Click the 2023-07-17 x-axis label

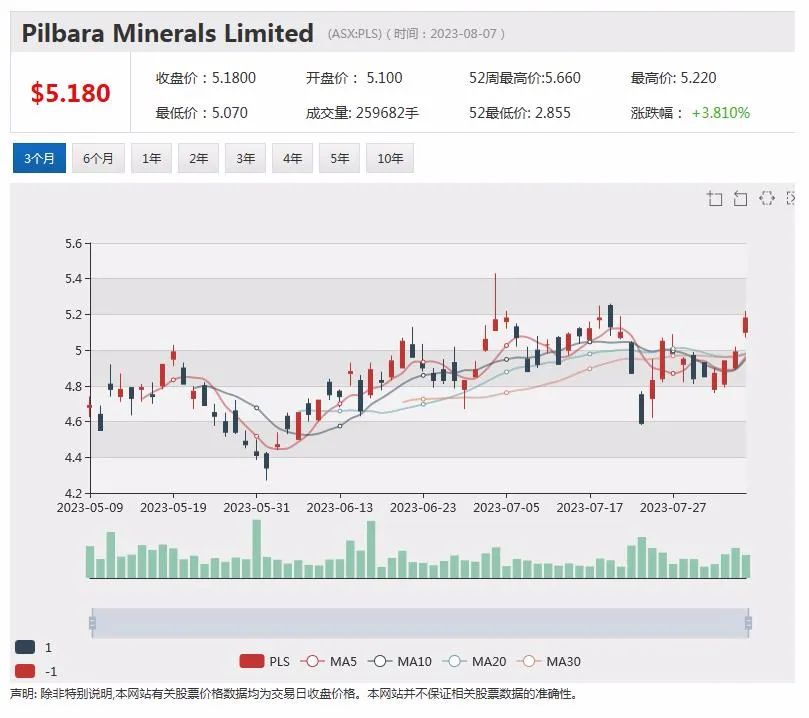pos(590,508)
